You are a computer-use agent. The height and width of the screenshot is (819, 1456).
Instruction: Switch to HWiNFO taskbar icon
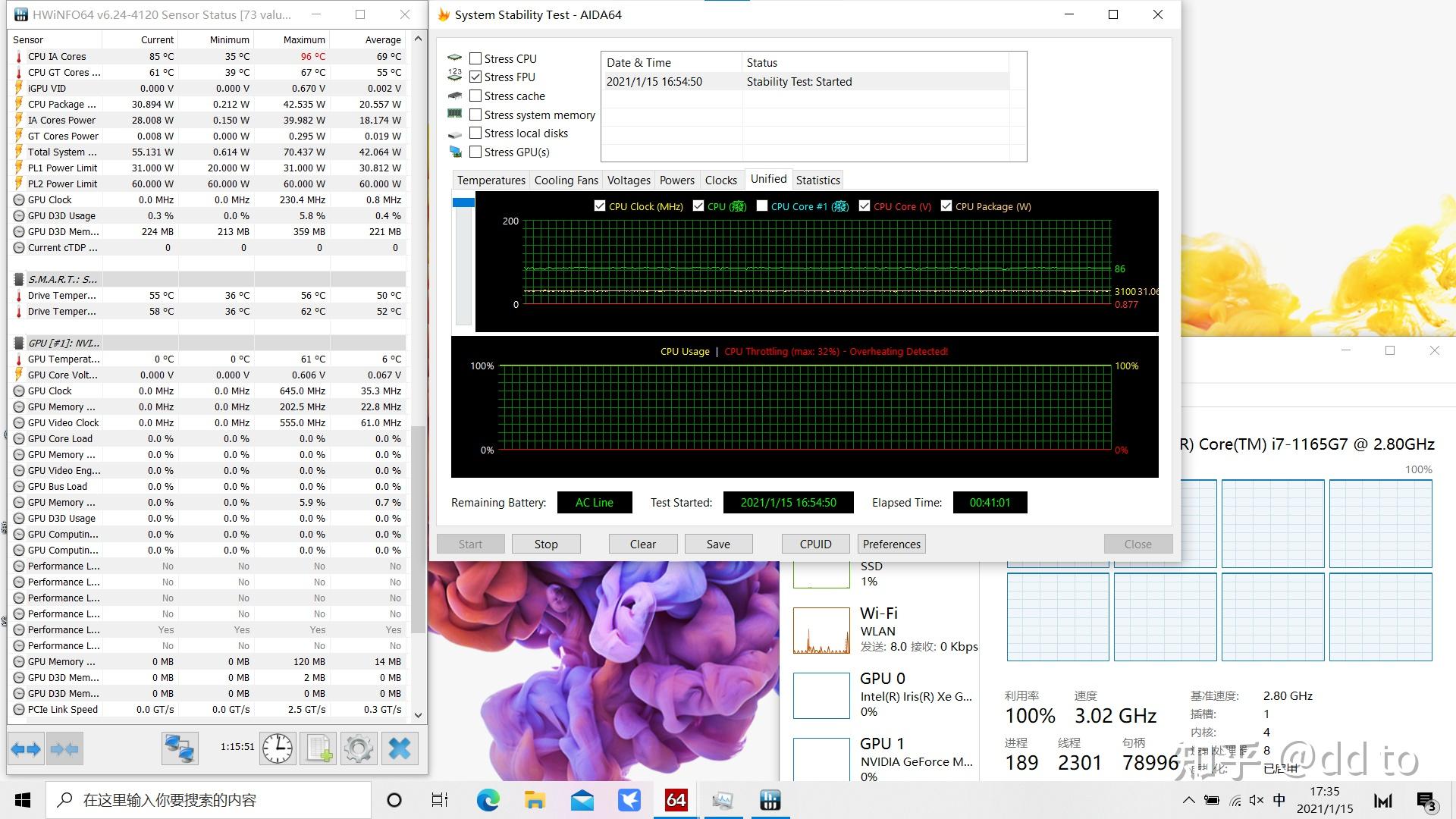click(770, 800)
